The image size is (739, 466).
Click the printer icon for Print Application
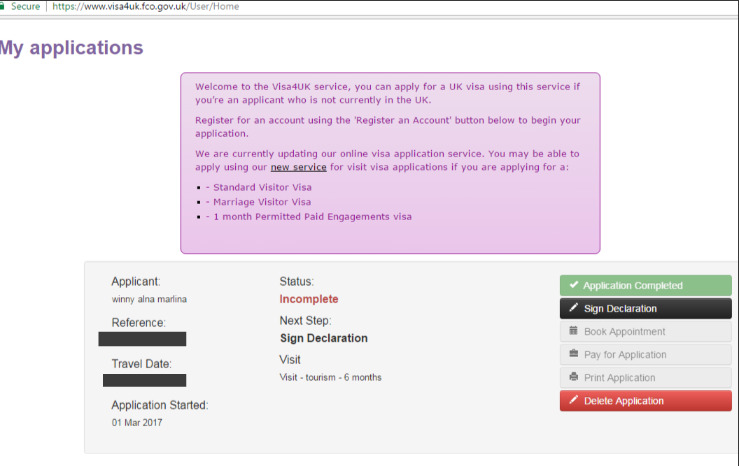573,377
